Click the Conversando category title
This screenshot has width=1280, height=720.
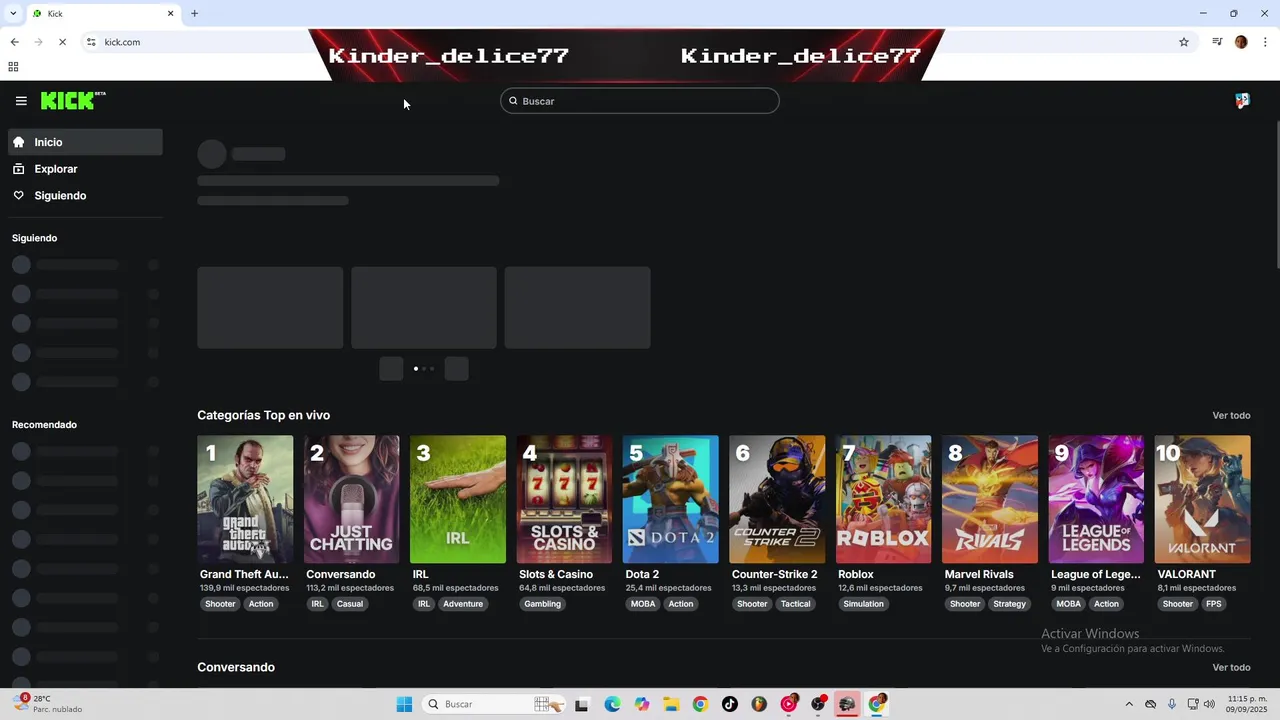click(x=341, y=574)
